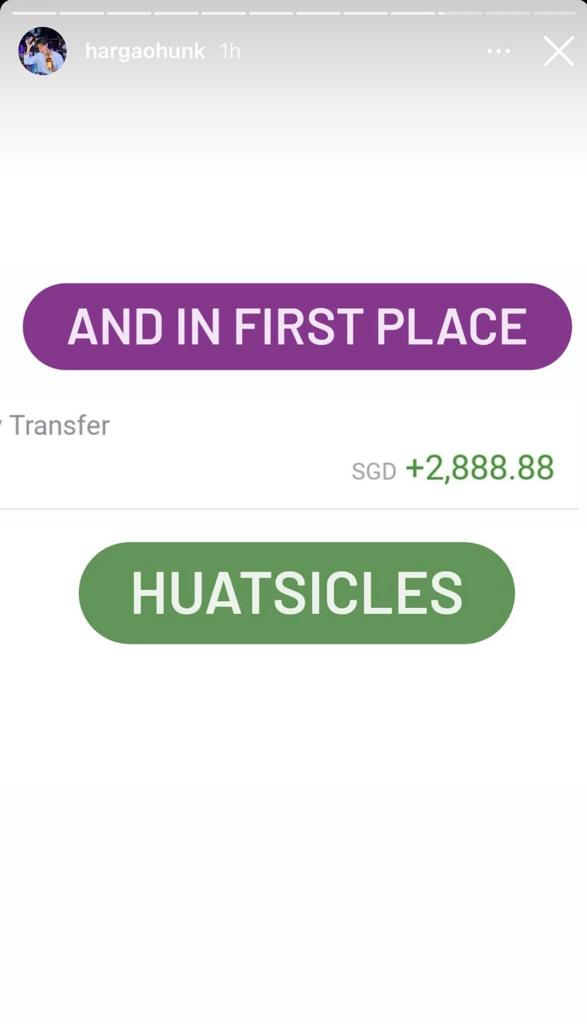Screen dimensions: 587x1024
Task: Open the three-dot story options menu
Action: (x=499, y=51)
